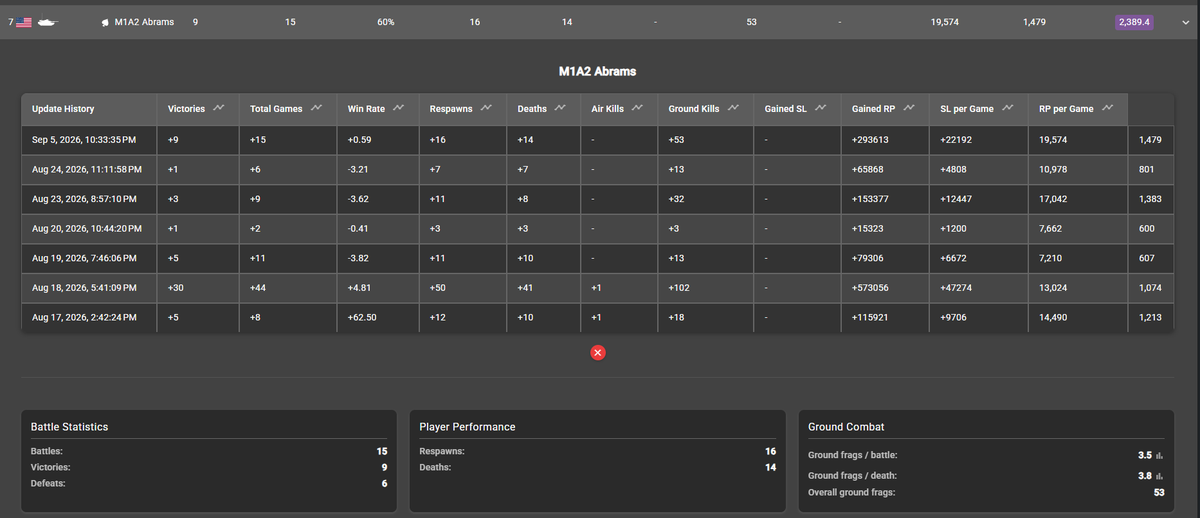Select the Aug 19, 2026, 7:46:06 PM update row
1200x518 pixels.
[597, 259]
